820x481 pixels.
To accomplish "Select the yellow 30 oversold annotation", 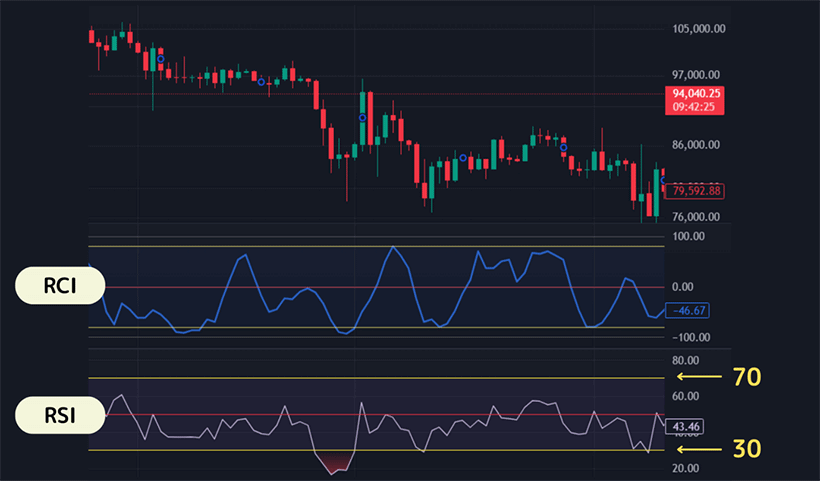I will [746, 449].
